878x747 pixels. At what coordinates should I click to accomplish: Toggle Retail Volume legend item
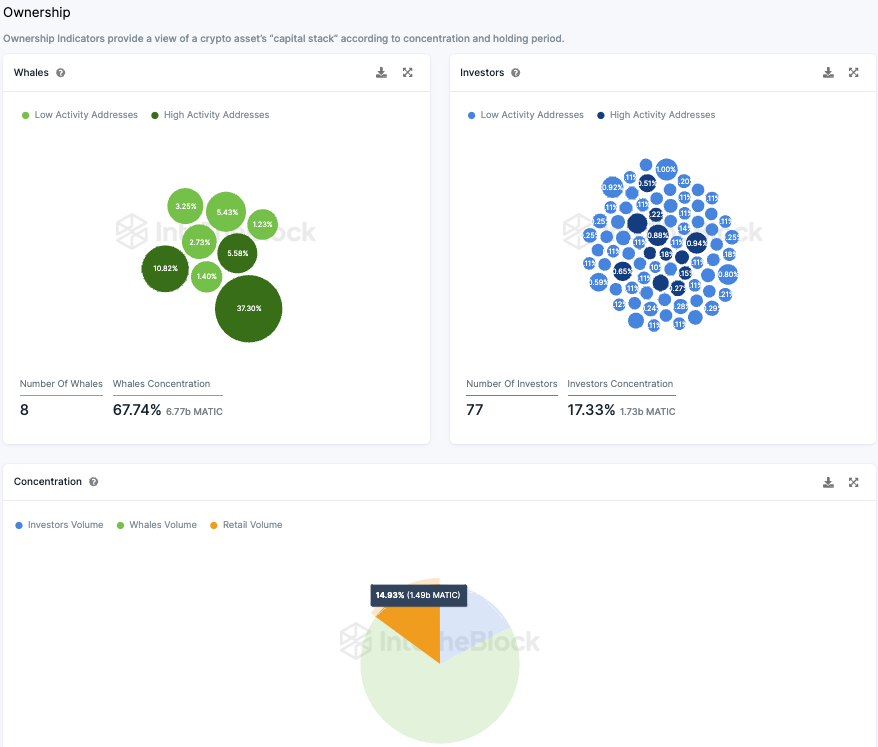click(x=246, y=525)
